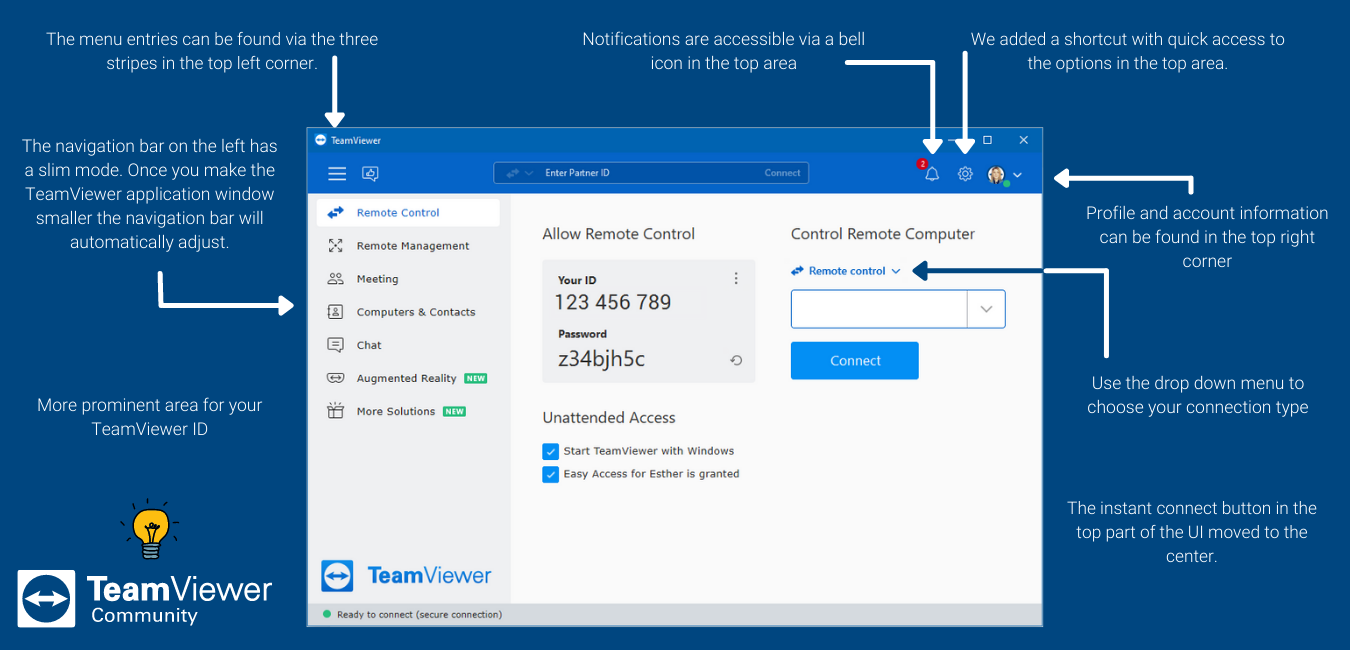Open the Remote control connection type dropdown
1350x650 pixels.
click(846, 271)
